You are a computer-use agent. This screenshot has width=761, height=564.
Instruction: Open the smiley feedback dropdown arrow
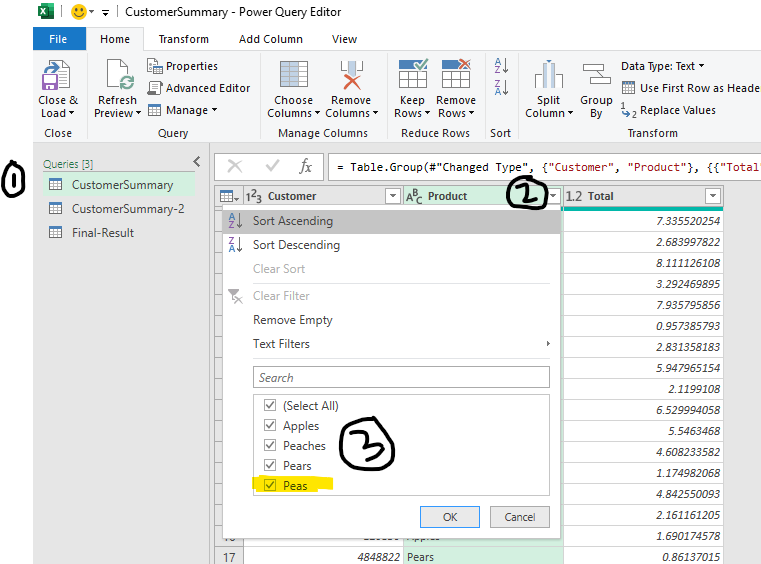[x=91, y=12]
